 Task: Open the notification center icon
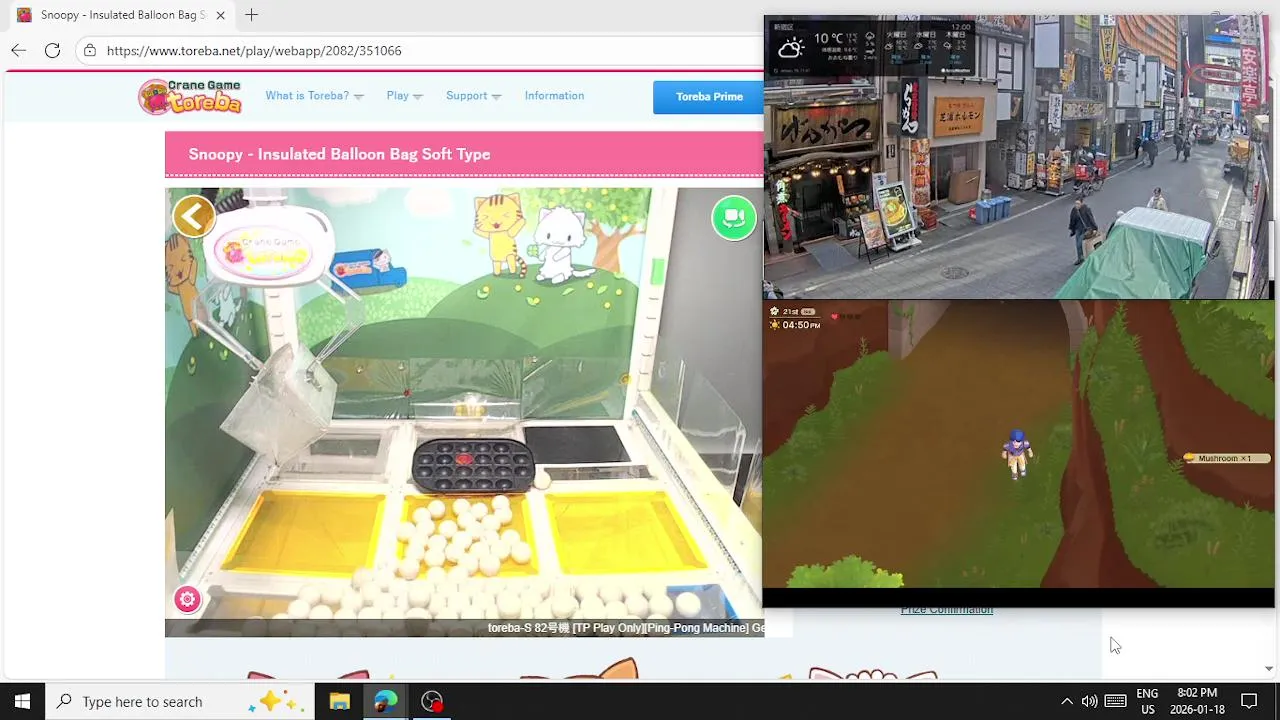(x=1249, y=701)
